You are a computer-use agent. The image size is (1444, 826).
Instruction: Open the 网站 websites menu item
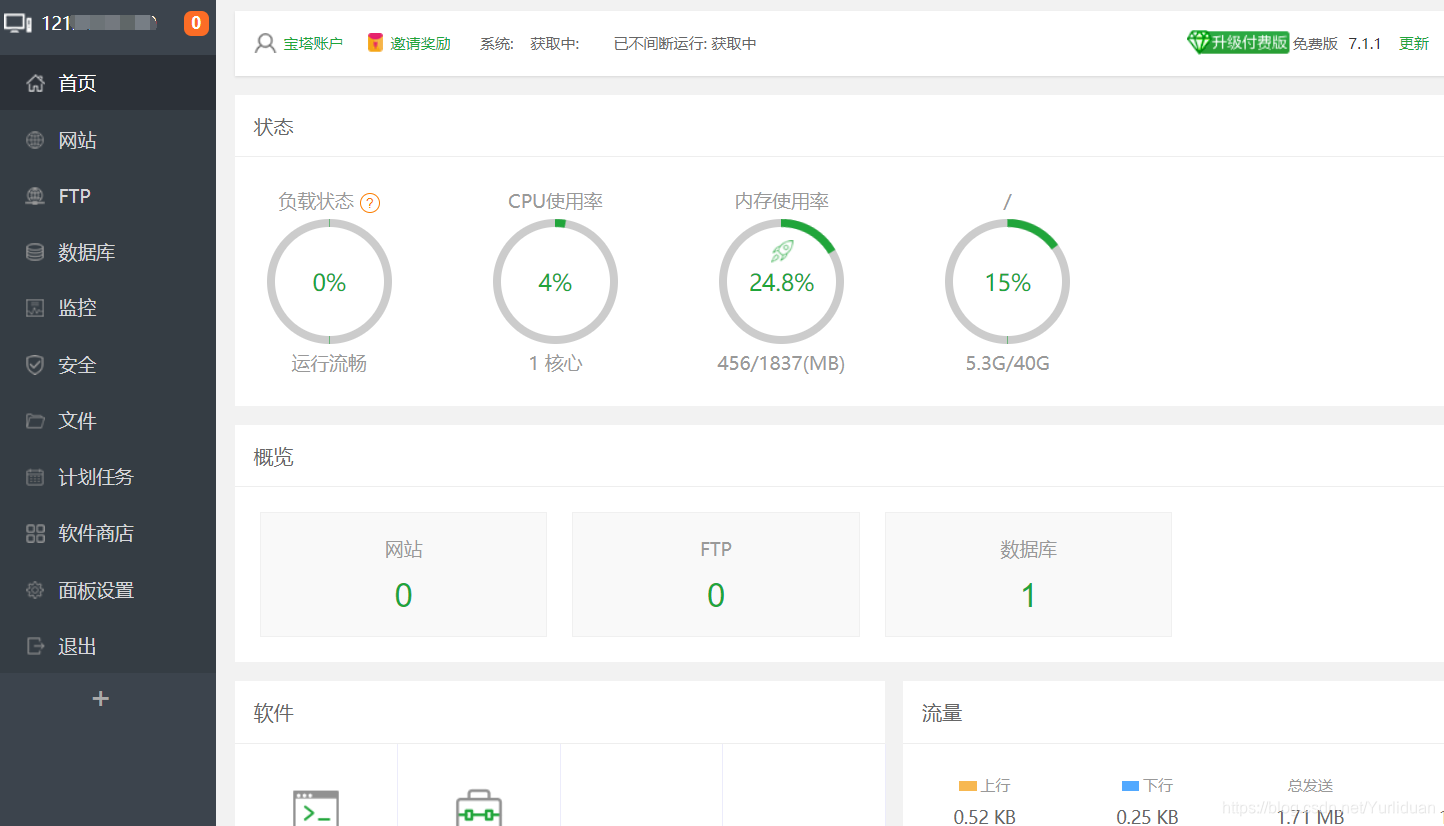tap(108, 140)
